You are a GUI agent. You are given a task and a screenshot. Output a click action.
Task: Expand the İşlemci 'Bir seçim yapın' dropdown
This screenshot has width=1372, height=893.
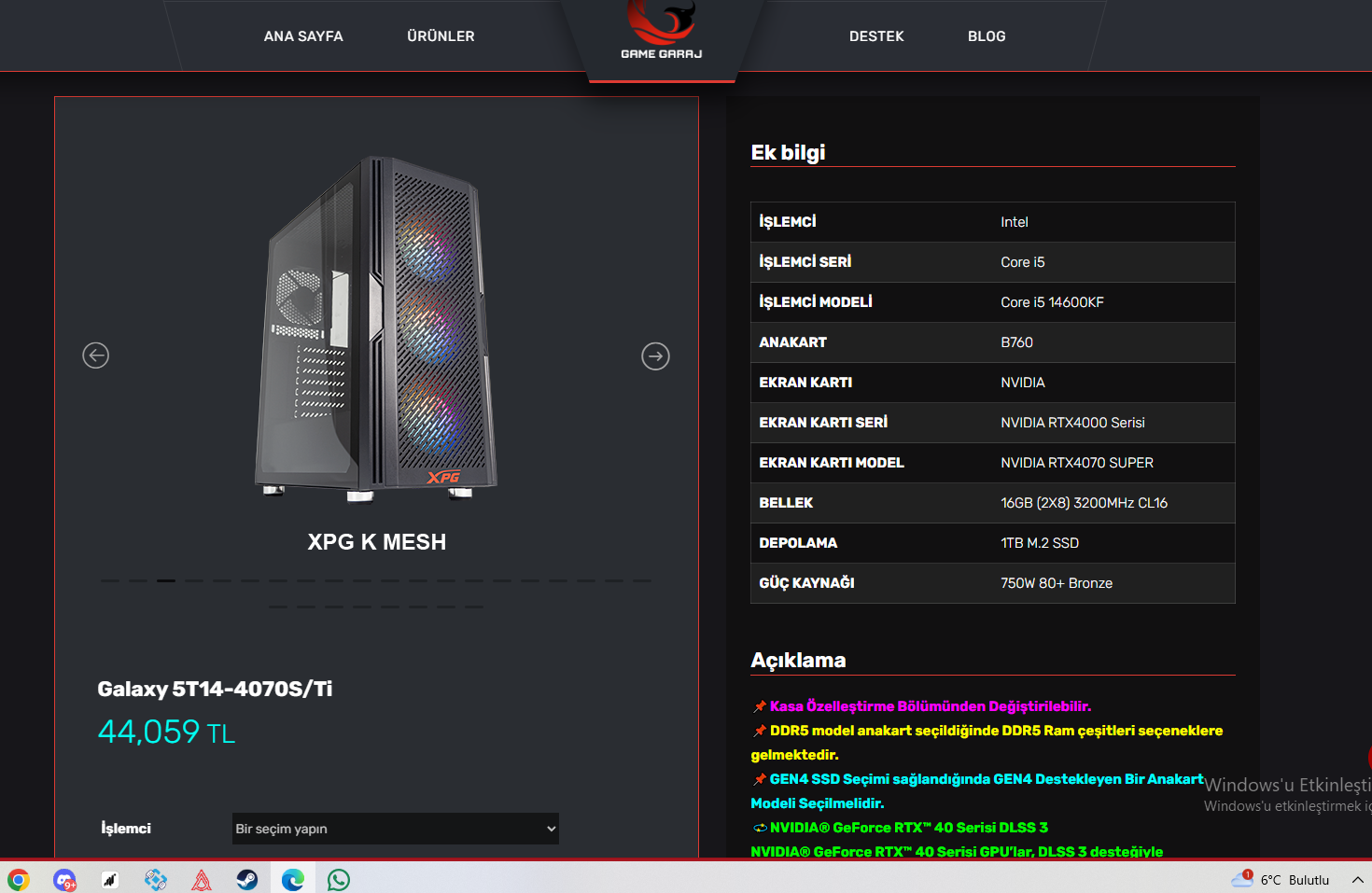(x=396, y=829)
